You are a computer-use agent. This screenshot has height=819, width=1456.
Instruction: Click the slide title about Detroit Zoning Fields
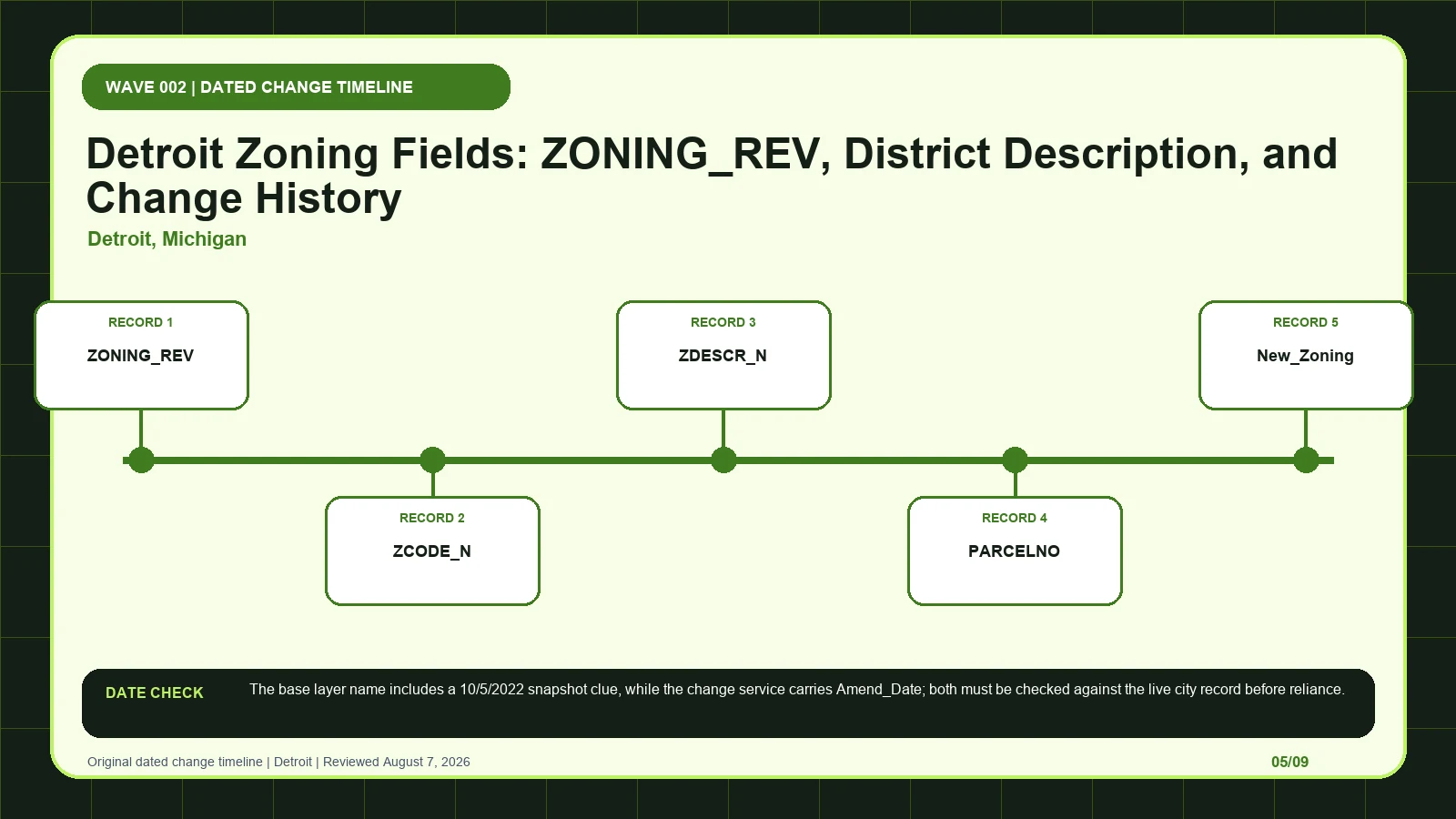pyautogui.click(x=712, y=176)
